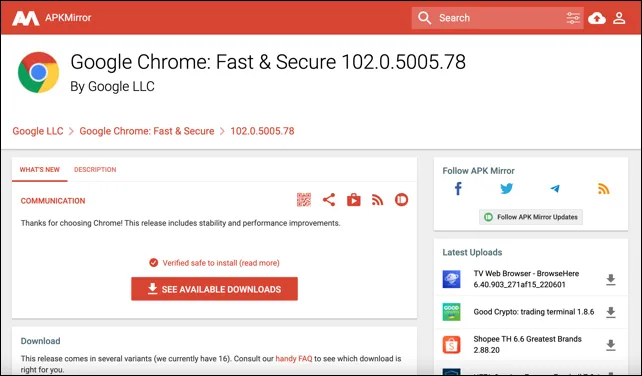
Task: Focus the Search input field
Action: (x=497, y=18)
